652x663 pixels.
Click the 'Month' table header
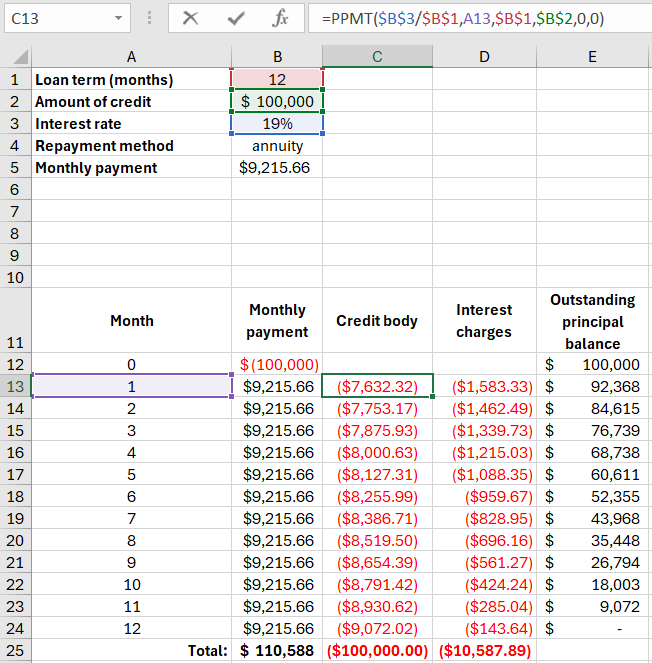coord(131,320)
